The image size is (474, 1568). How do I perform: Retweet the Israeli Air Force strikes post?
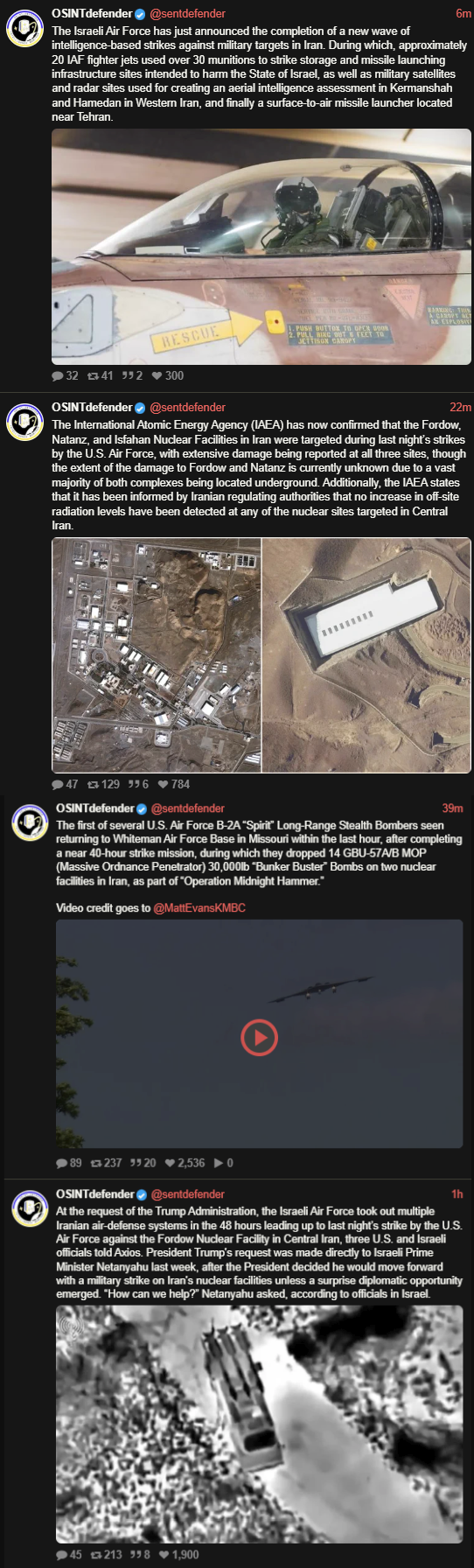tap(93, 375)
